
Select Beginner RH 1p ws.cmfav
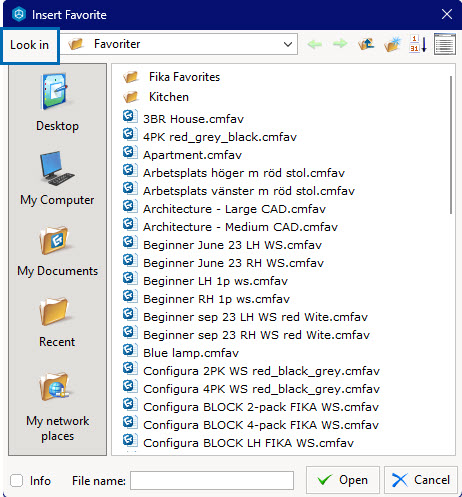click(x=216, y=299)
